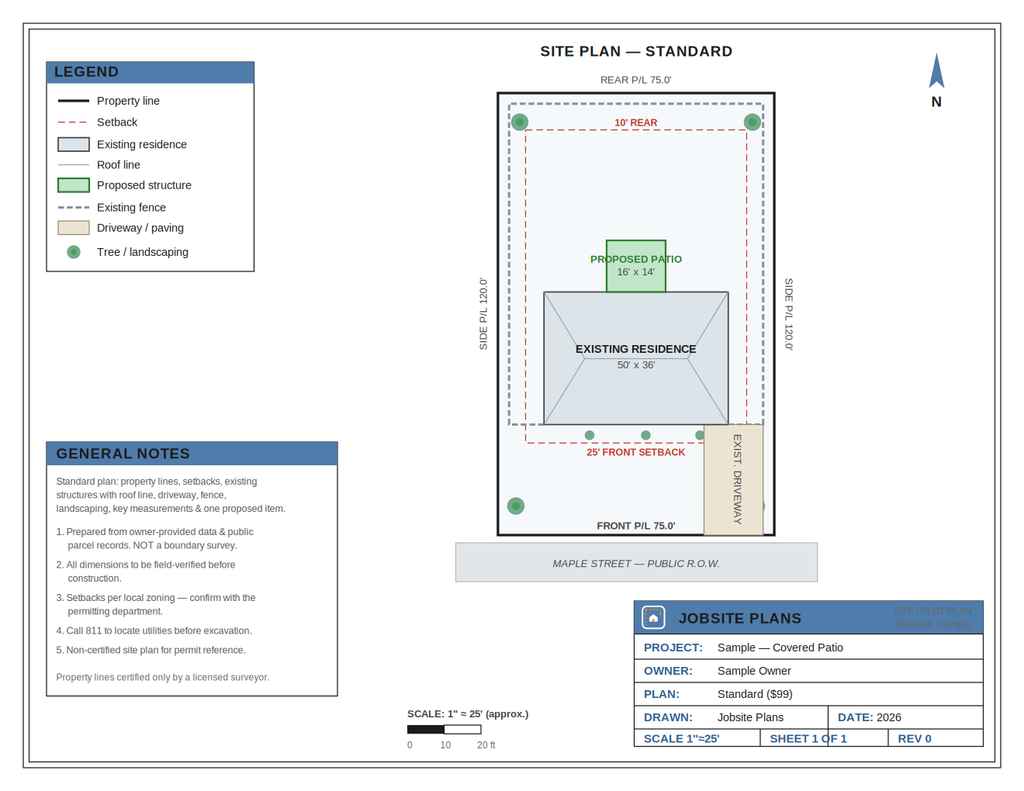The image size is (1024, 791).
Task: Click note 4 about calling 811
Action: (x=154, y=630)
